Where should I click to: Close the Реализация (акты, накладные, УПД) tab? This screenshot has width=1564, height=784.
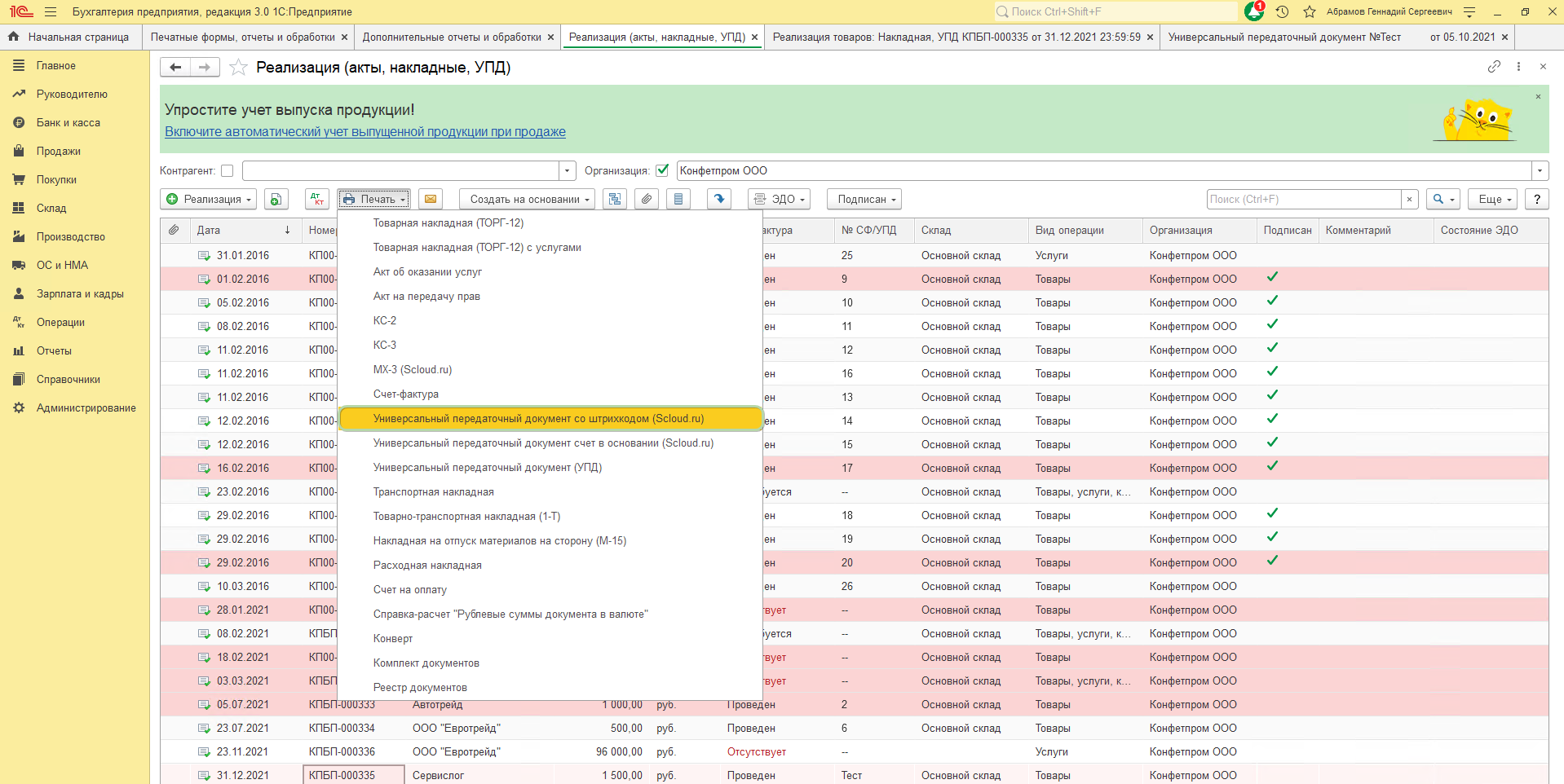pyautogui.click(x=754, y=37)
